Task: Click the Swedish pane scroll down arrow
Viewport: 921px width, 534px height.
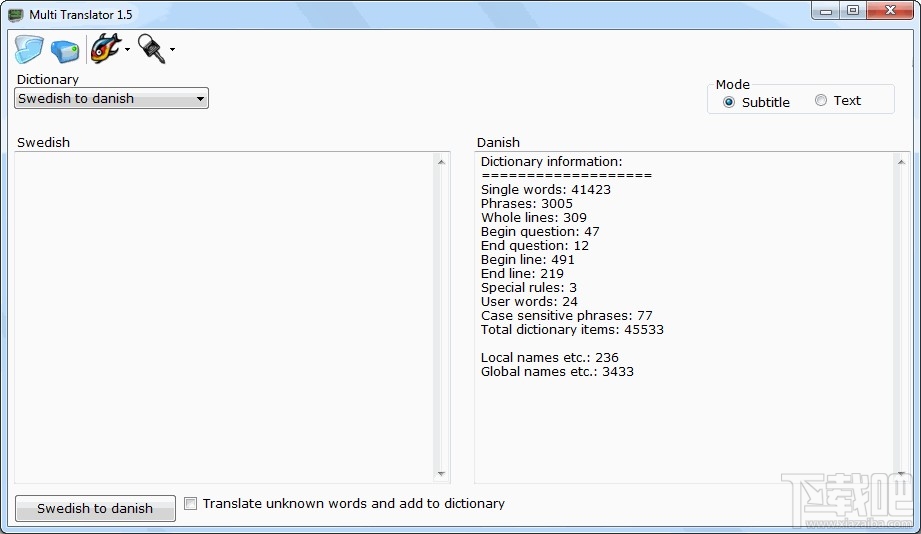Action: [x=441, y=473]
